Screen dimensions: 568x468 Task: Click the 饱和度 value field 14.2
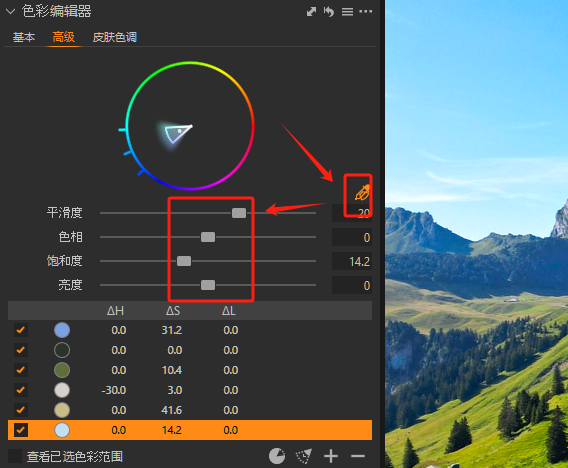tap(352, 261)
